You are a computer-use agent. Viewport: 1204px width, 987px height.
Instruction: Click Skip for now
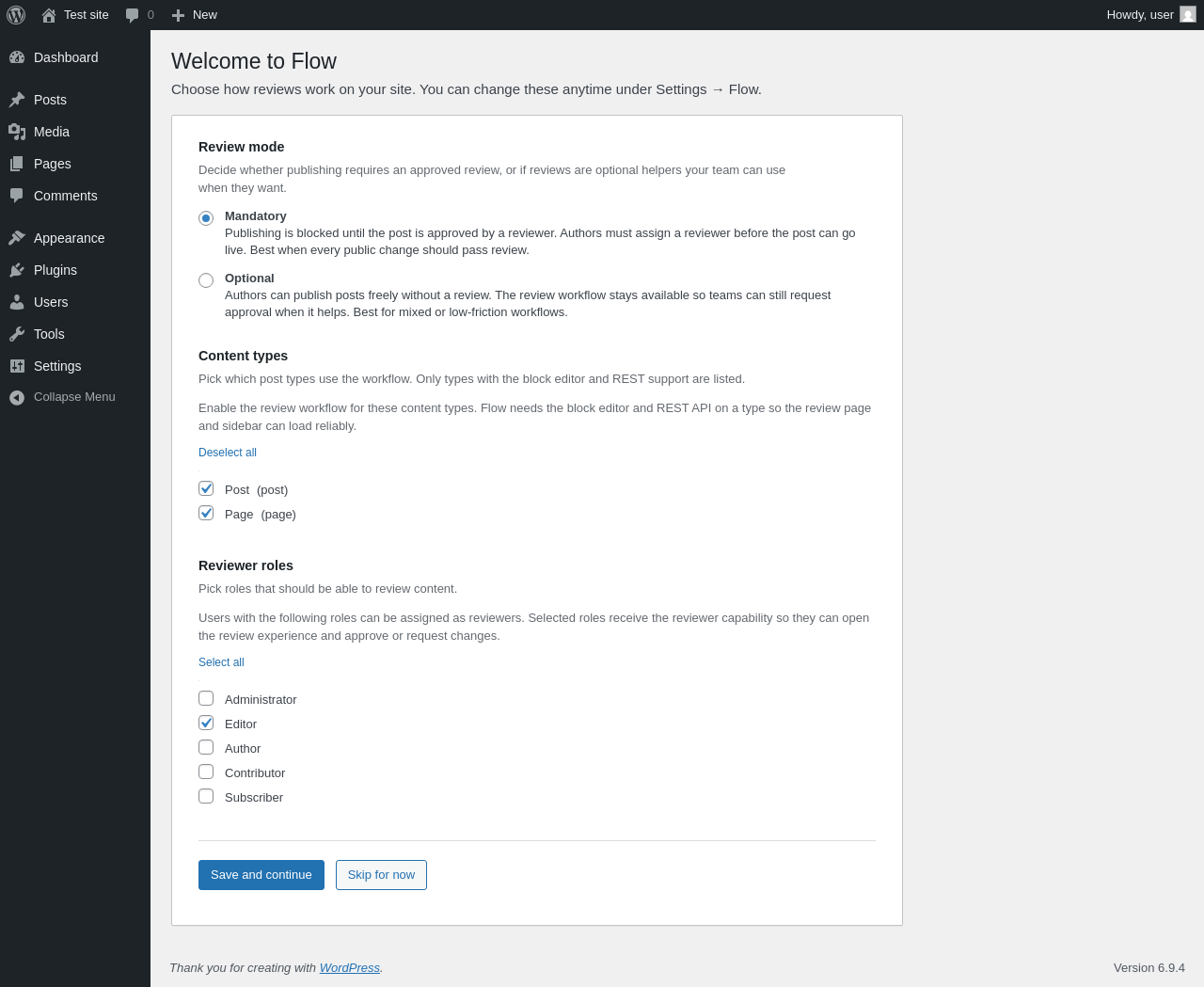point(381,875)
